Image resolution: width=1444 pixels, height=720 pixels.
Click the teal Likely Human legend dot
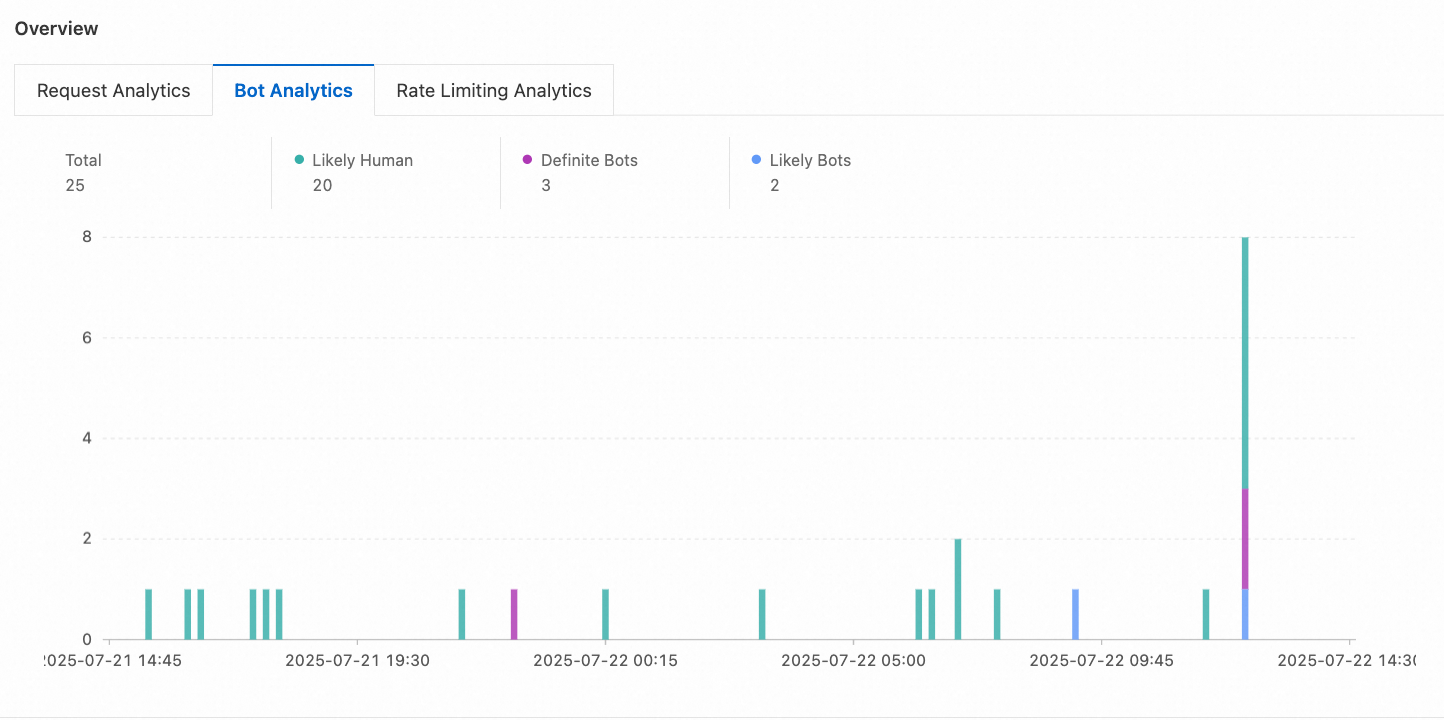298,159
